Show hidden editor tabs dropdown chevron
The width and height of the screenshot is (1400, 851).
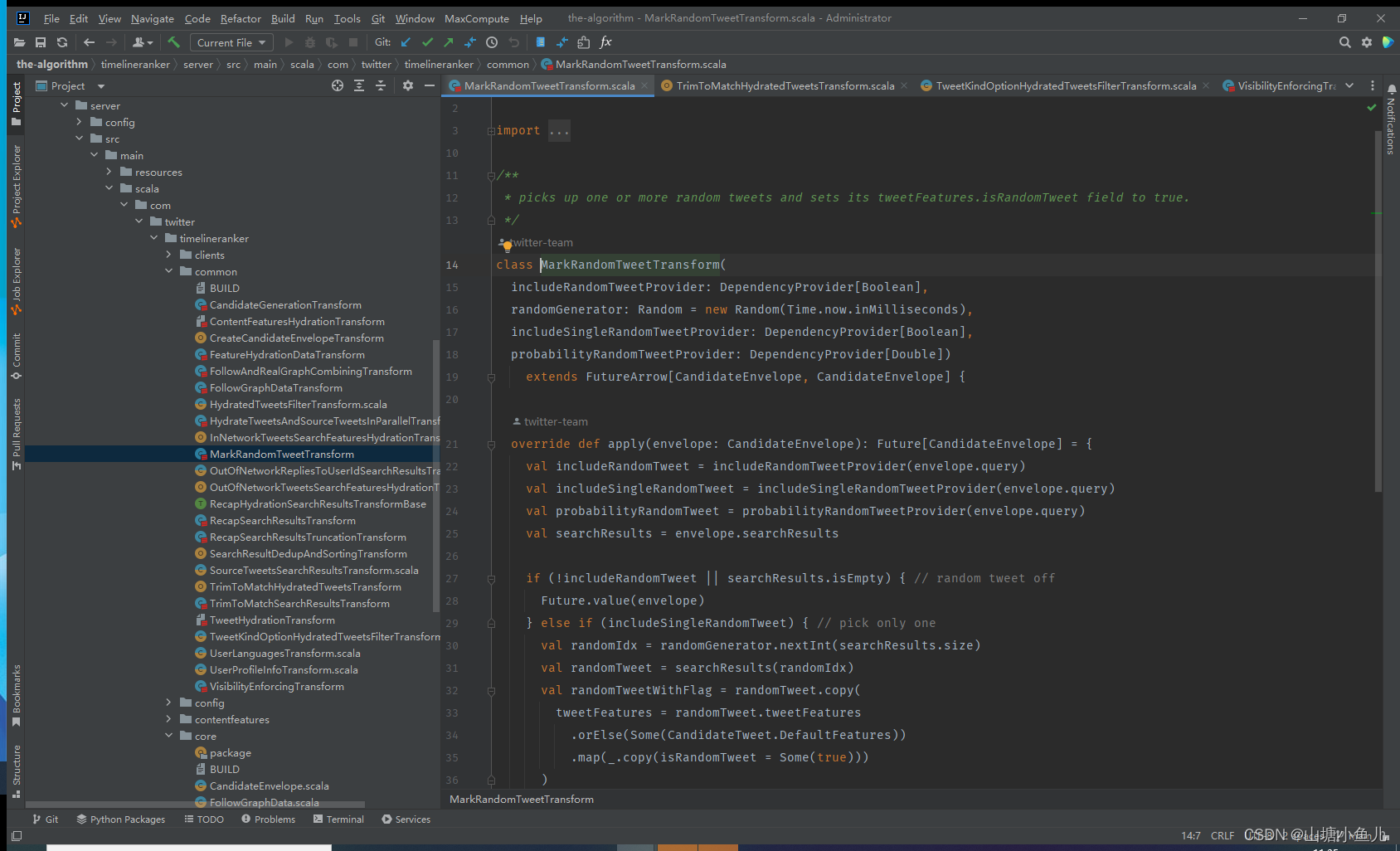[1349, 85]
